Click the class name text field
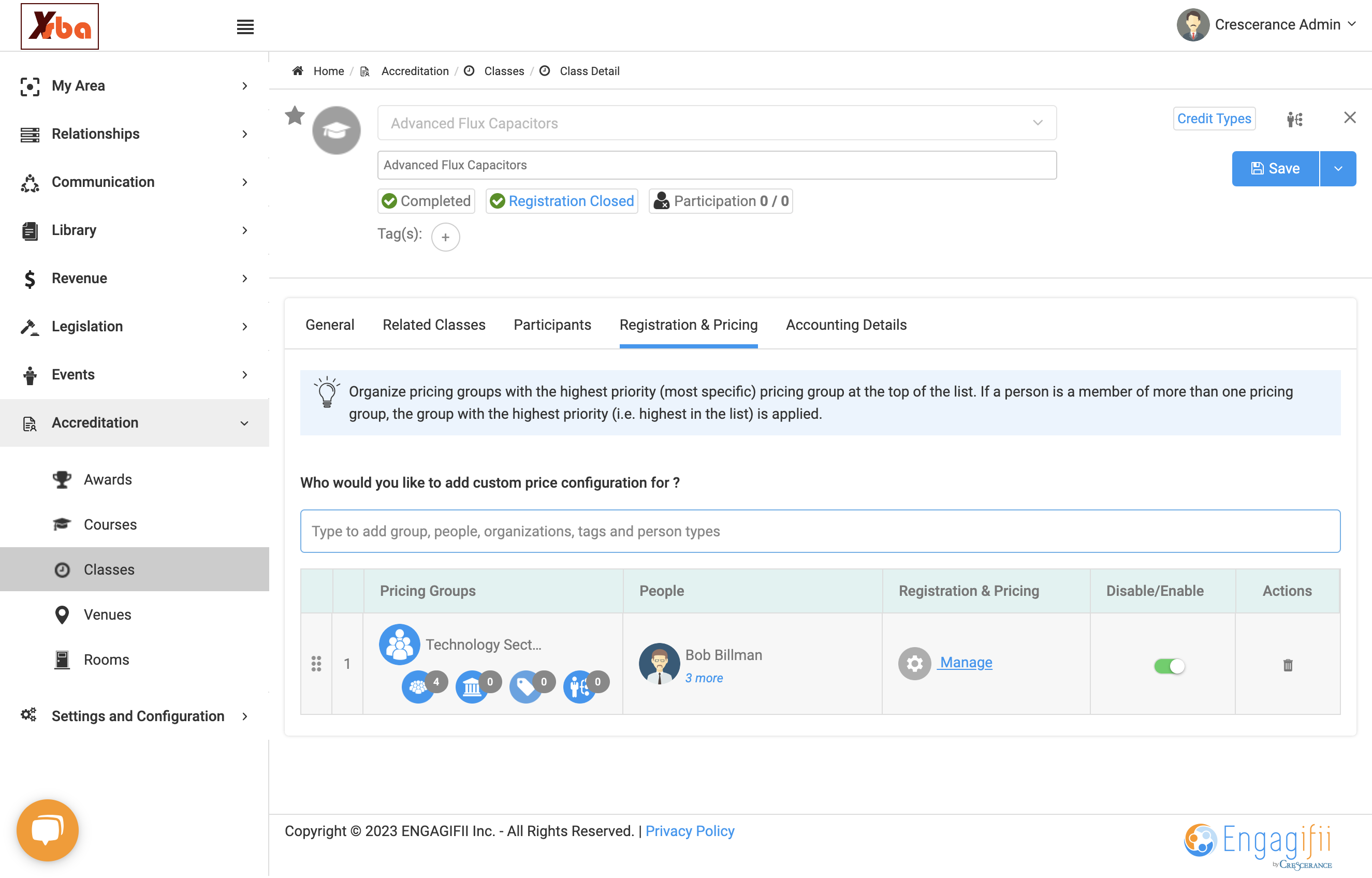1372x878 pixels. (717, 165)
